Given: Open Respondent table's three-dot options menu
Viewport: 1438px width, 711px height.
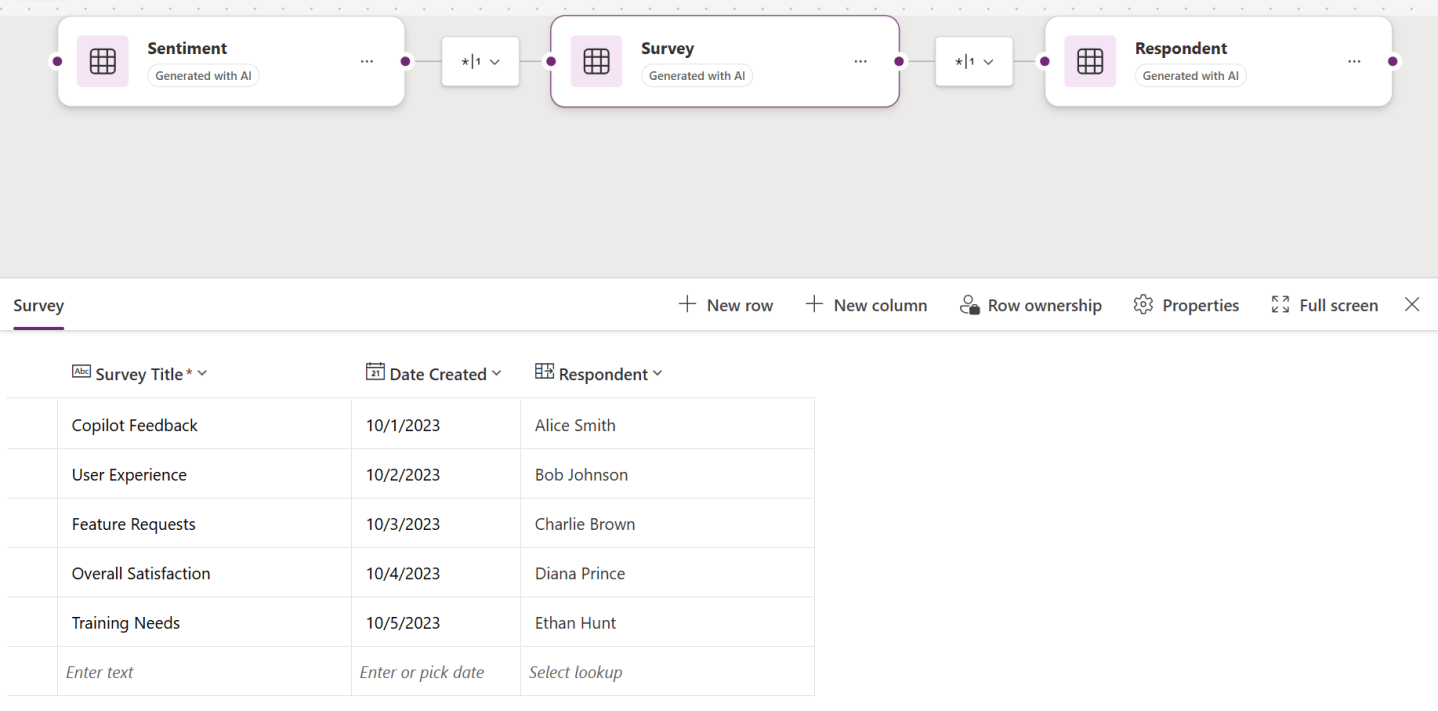Looking at the screenshot, I should pyautogui.click(x=1354, y=61).
